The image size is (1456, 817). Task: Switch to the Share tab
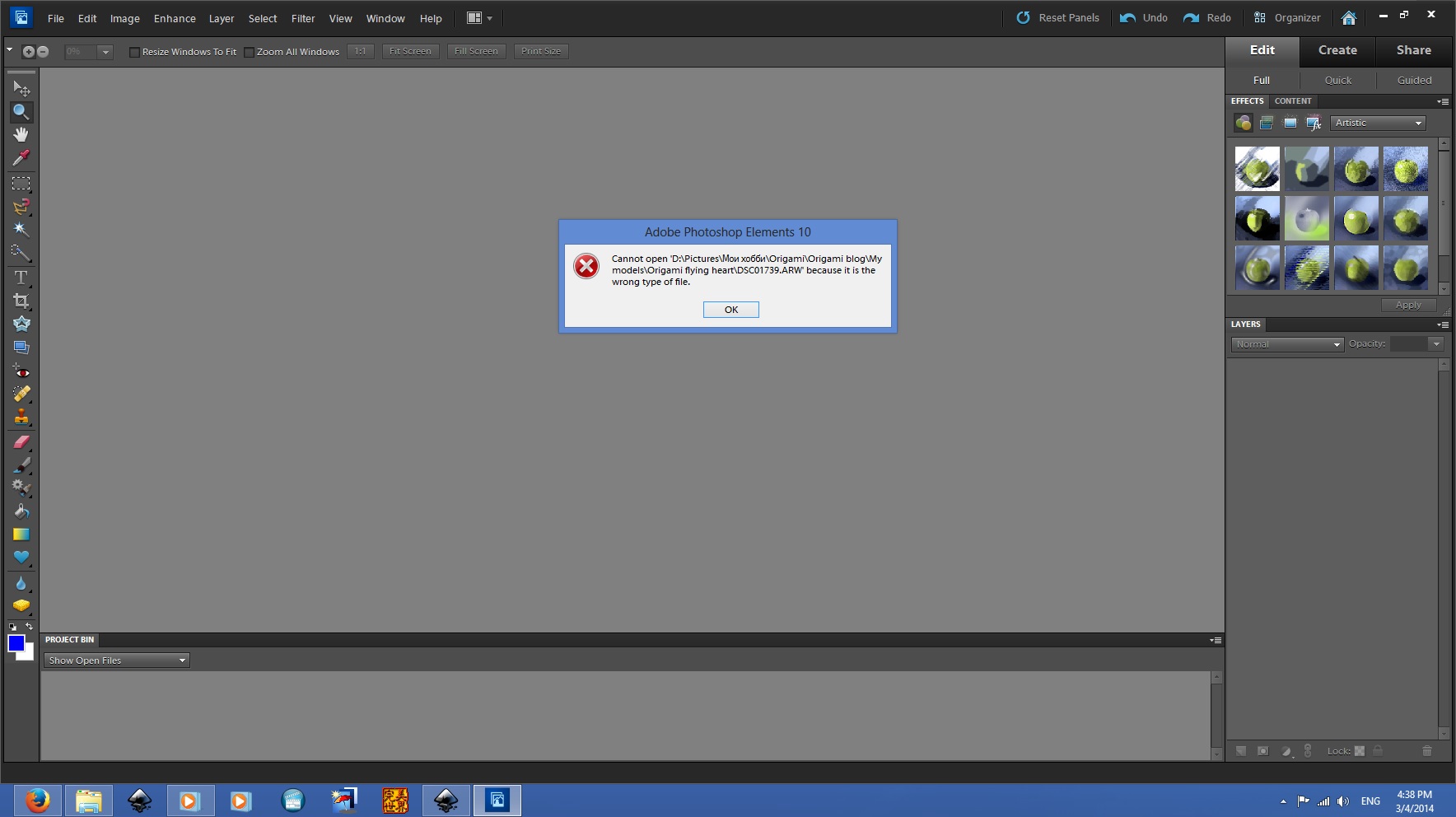[x=1413, y=50]
